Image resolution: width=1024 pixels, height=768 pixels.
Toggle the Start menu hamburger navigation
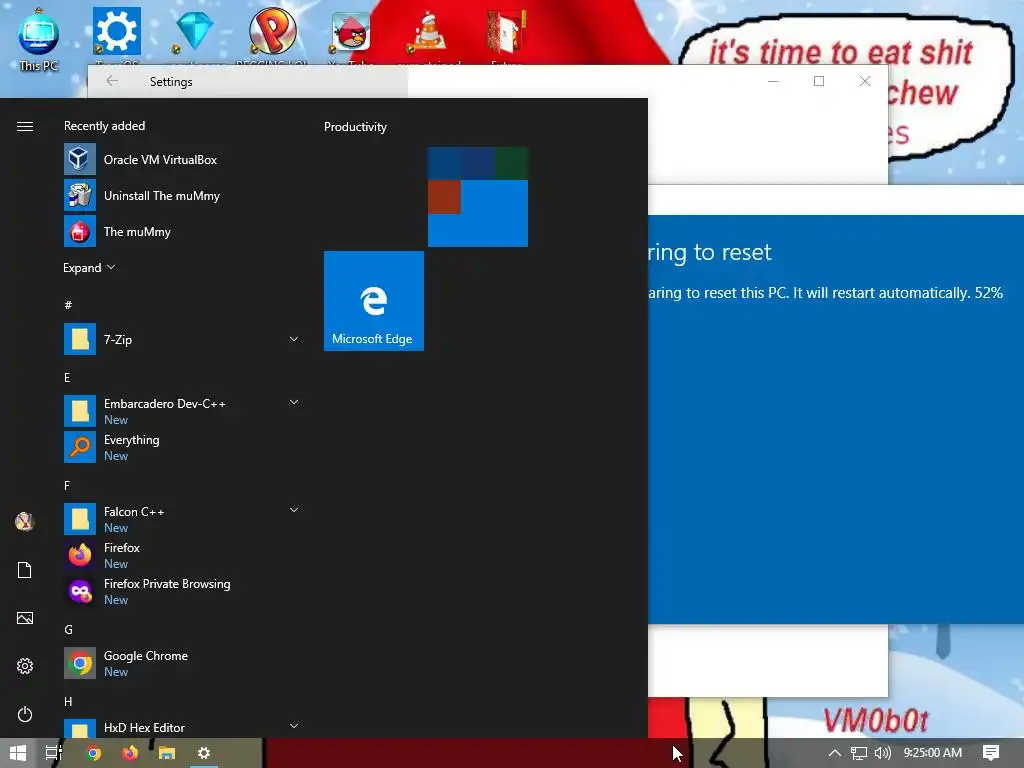tap(25, 126)
